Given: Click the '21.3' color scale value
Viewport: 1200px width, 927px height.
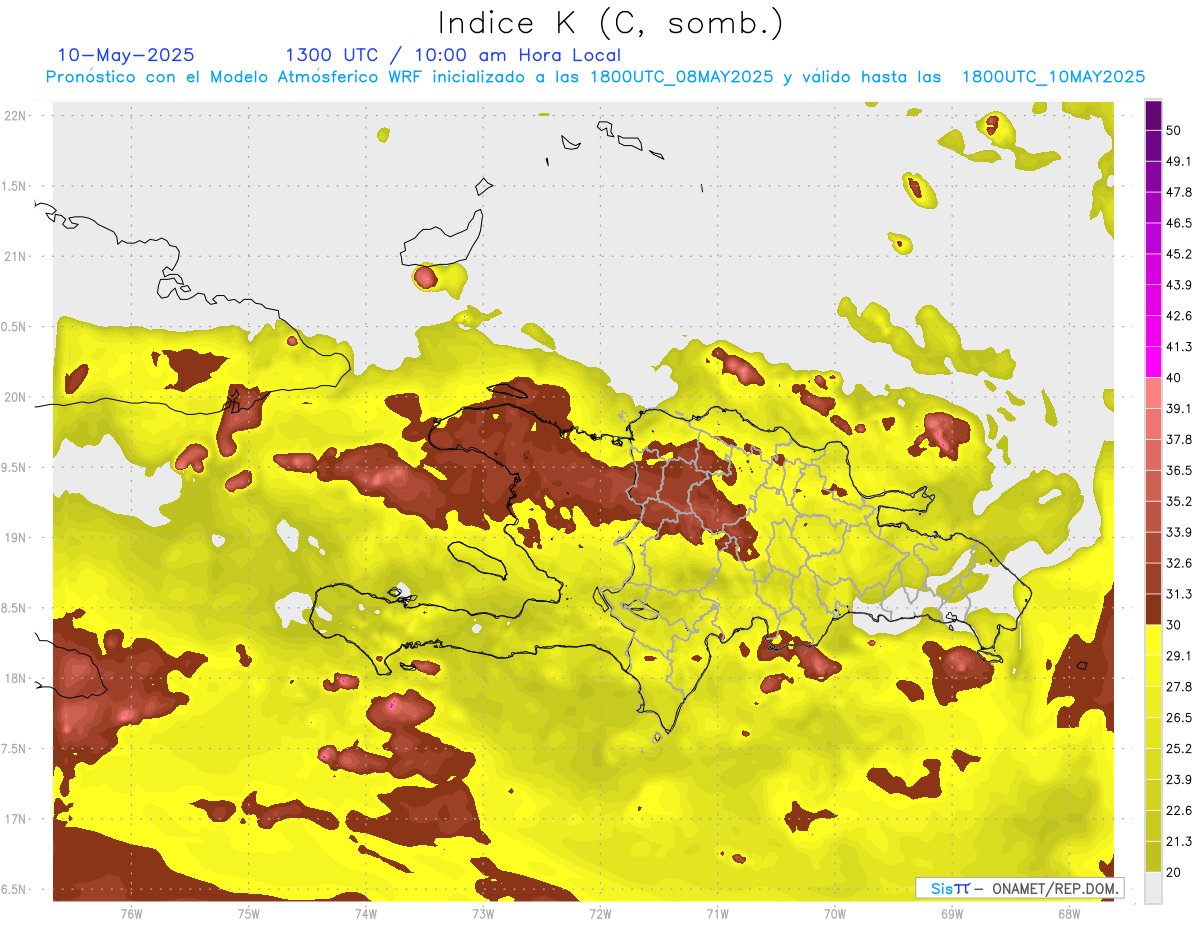Looking at the screenshot, I should pos(1179,841).
